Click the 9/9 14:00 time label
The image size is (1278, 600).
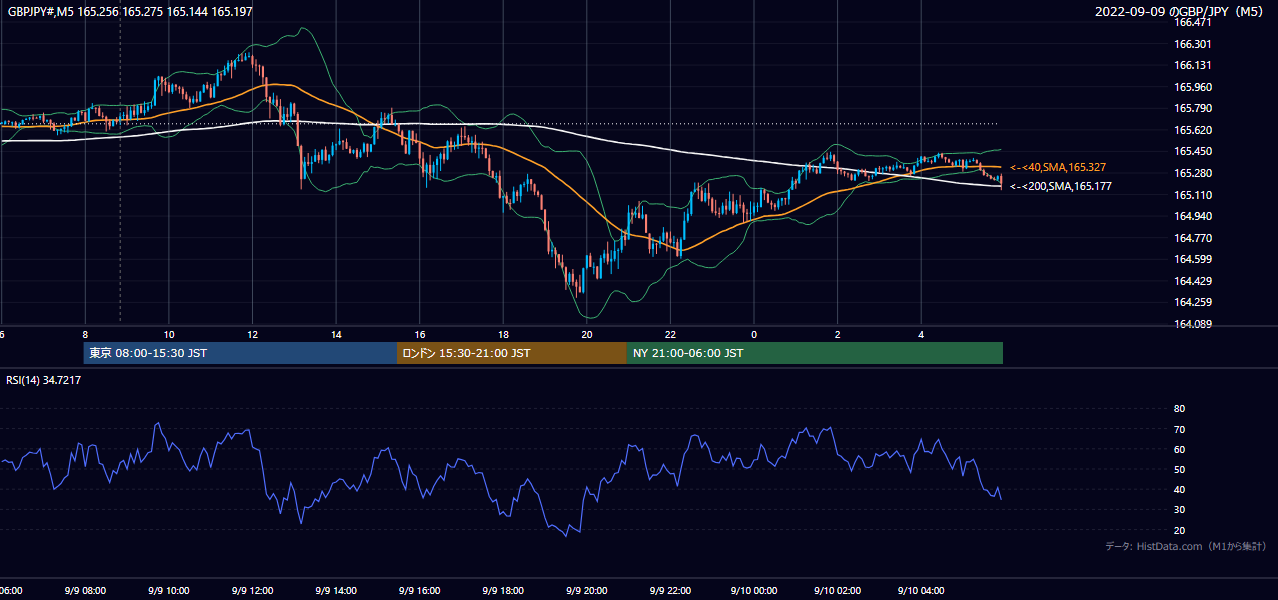click(336, 591)
